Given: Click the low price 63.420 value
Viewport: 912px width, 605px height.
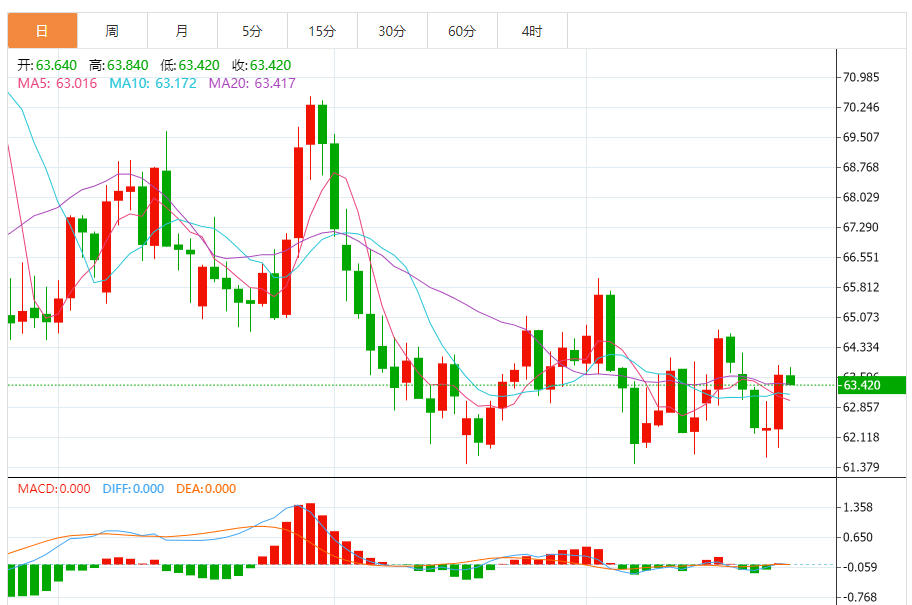Looking at the screenshot, I should point(199,65).
